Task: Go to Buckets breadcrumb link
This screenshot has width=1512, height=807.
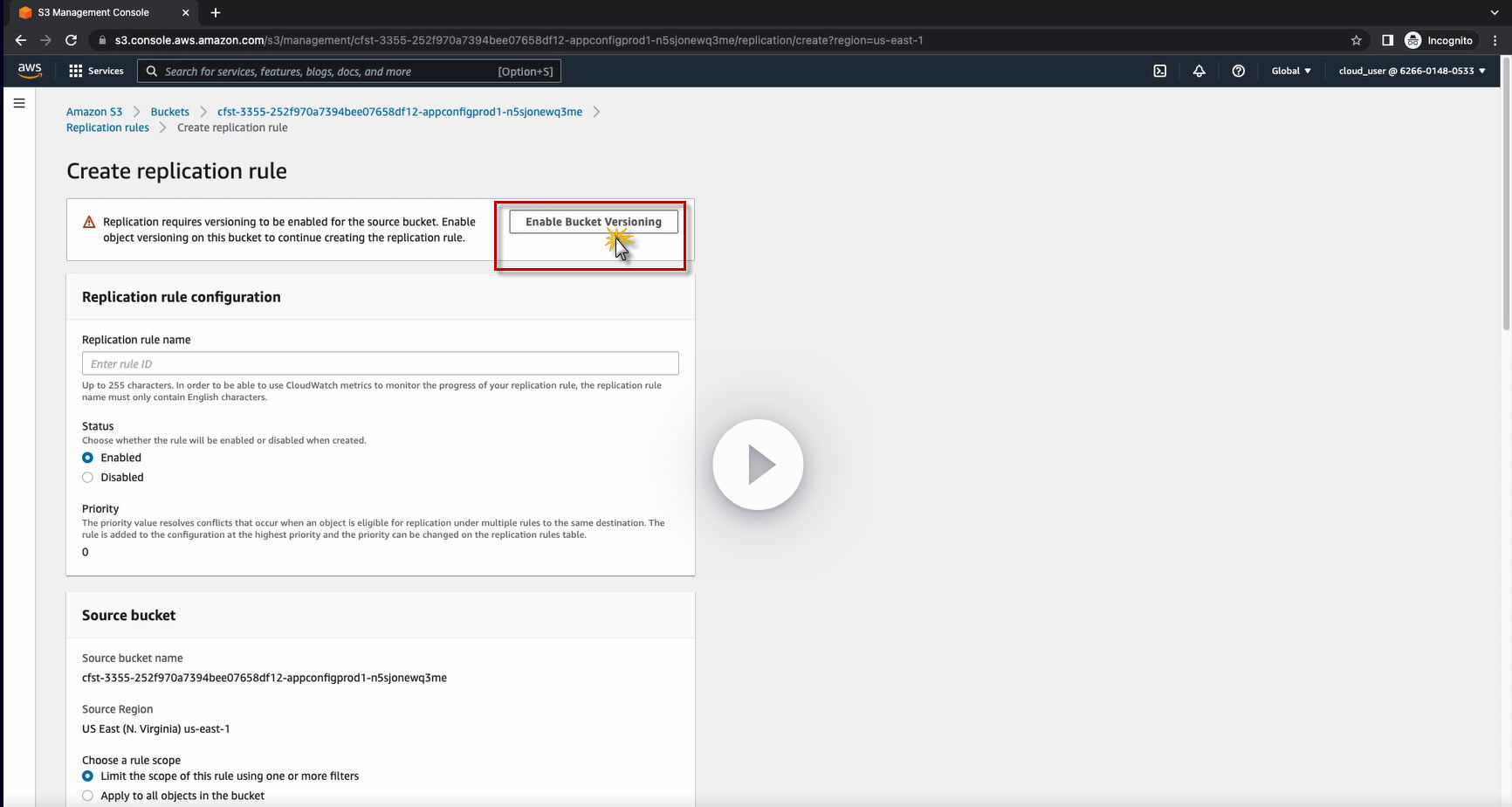Action: pos(169,112)
